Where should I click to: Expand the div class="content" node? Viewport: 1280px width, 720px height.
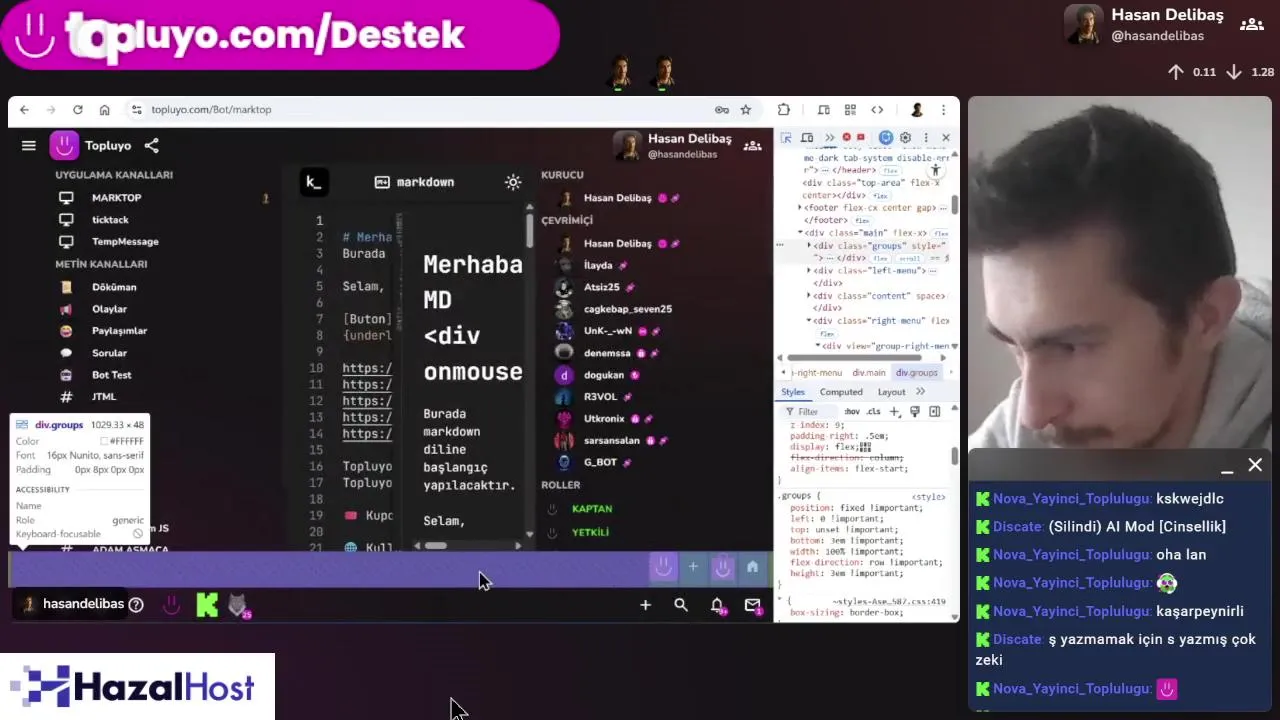tap(809, 296)
